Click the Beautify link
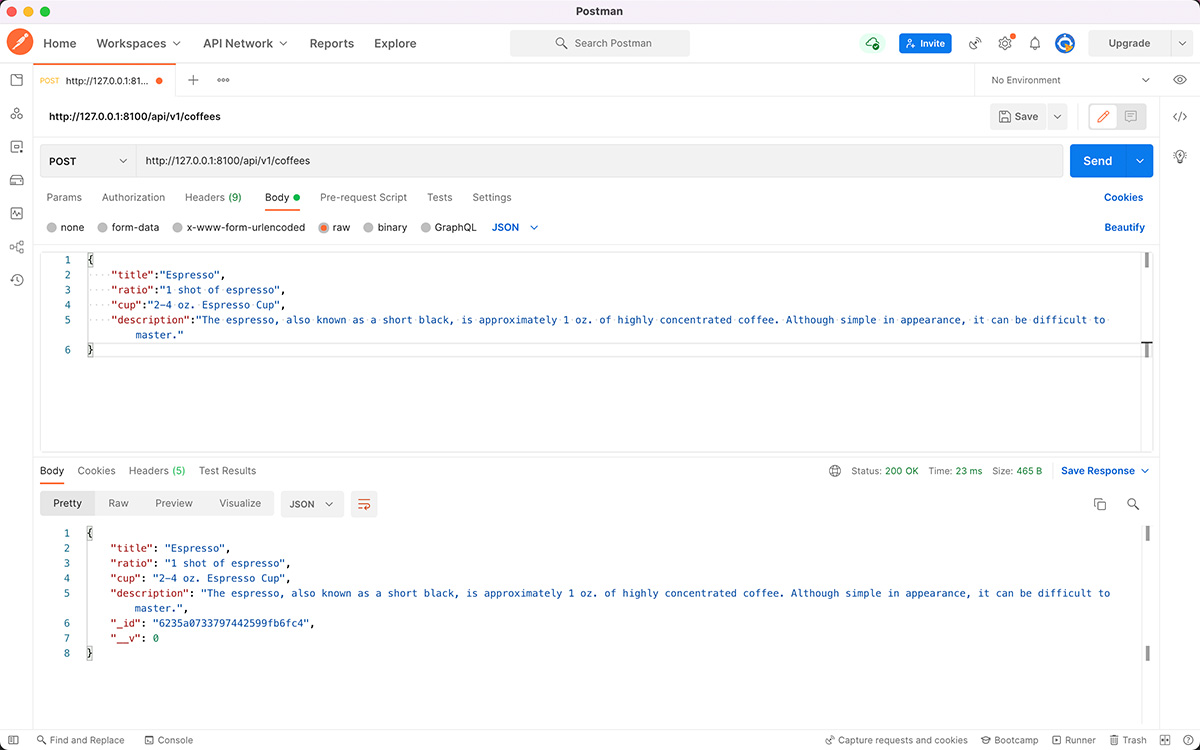This screenshot has height=750, width=1200. [x=1124, y=228]
